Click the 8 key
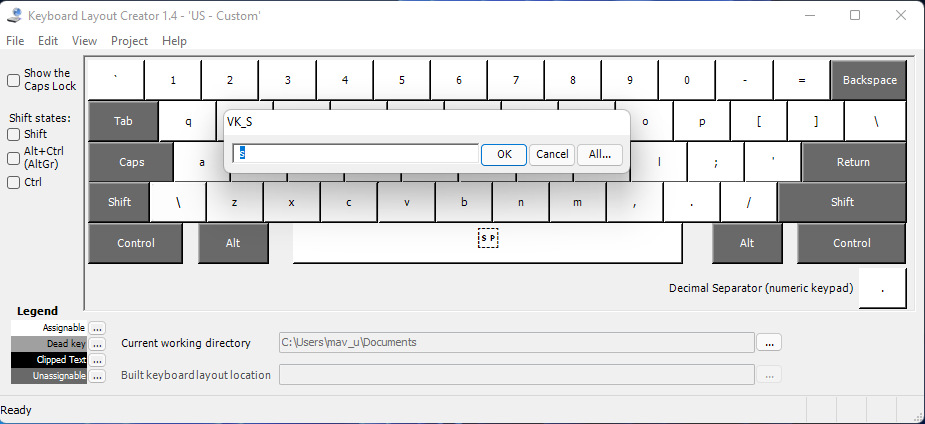925x424 pixels. [x=572, y=80]
